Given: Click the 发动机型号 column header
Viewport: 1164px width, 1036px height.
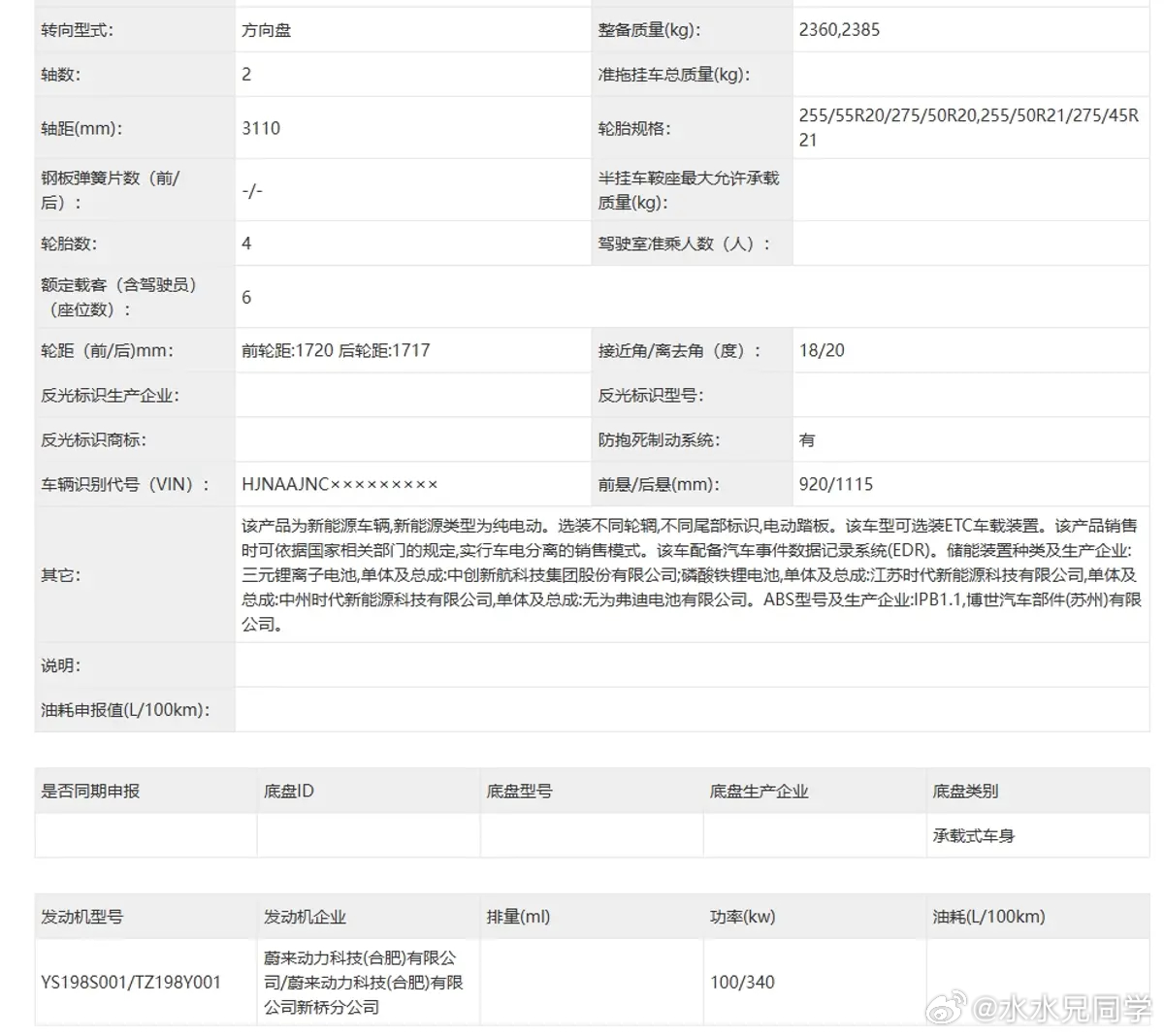Looking at the screenshot, I should coord(81,917).
